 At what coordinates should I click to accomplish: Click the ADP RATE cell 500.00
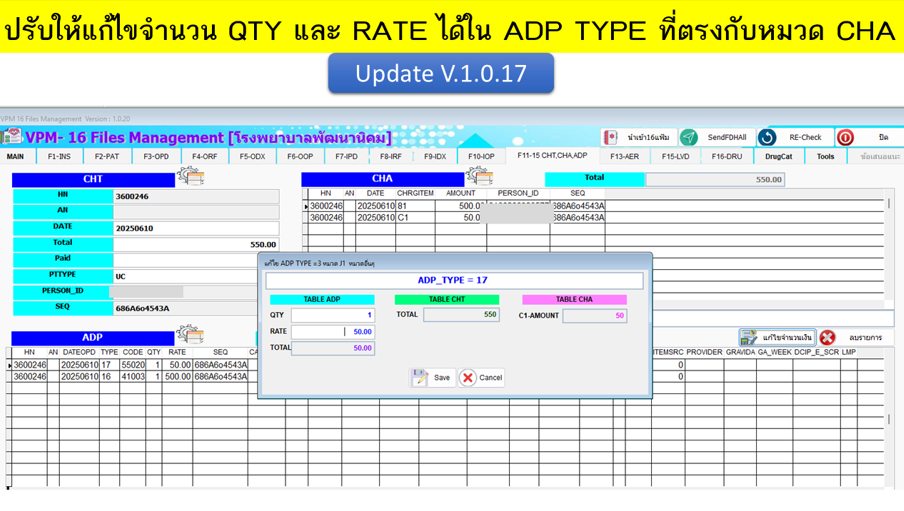[x=177, y=377]
